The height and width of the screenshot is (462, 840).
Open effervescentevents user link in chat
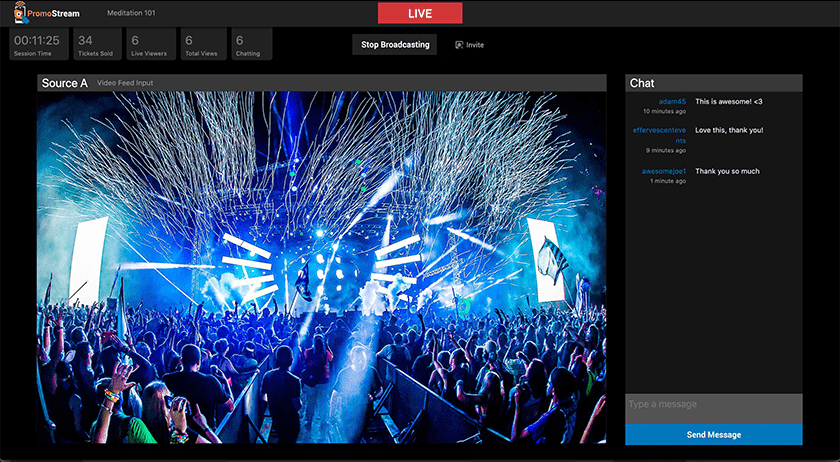(660, 135)
